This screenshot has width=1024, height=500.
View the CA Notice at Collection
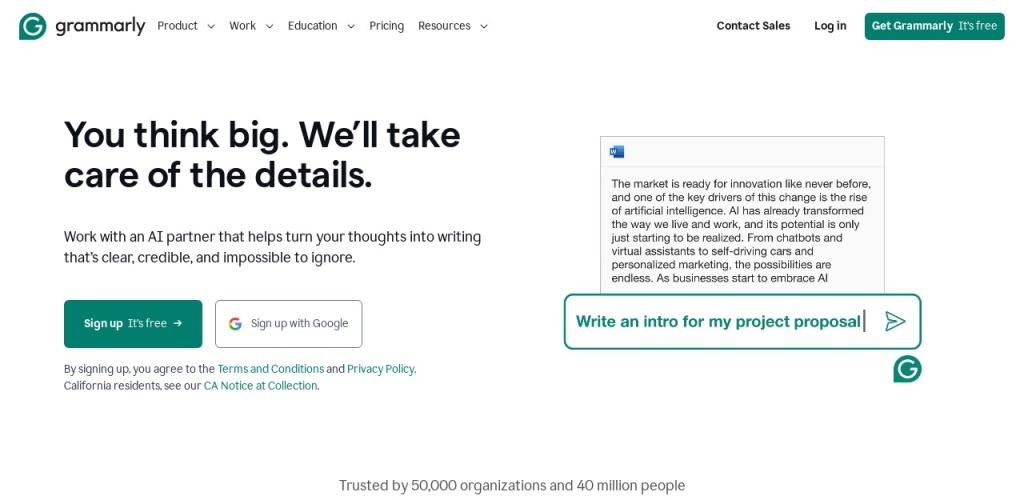pos(260,386)
